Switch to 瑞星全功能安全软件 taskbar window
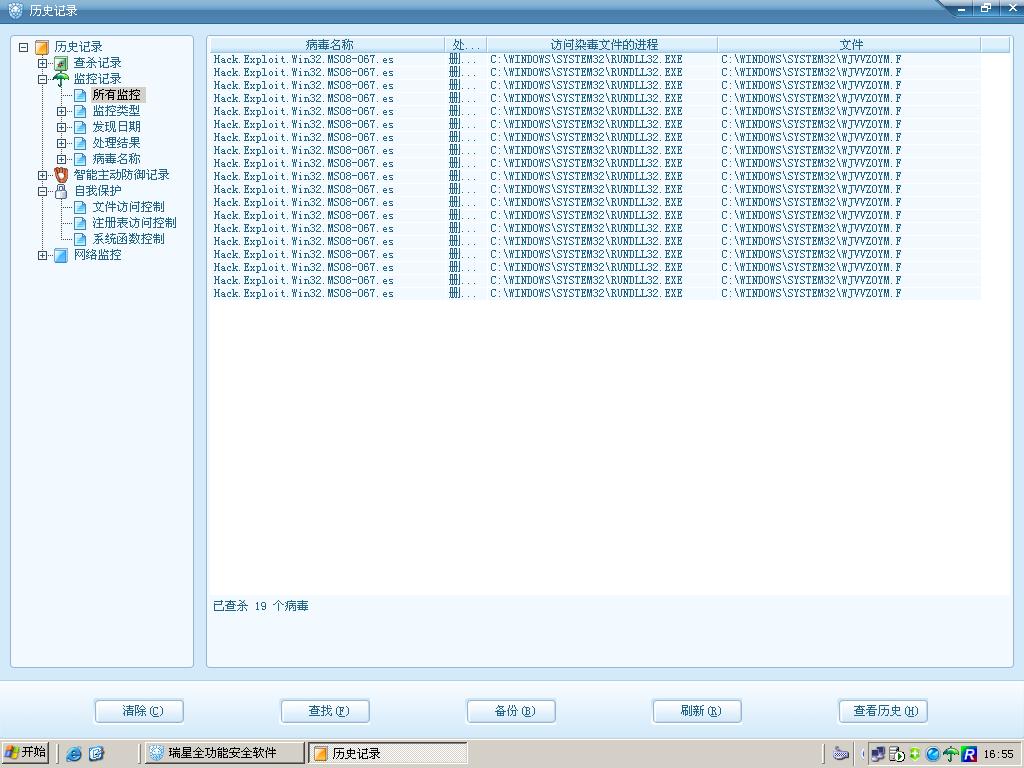The width and height of the screenshot is (1024, 768). click(225, 753)
